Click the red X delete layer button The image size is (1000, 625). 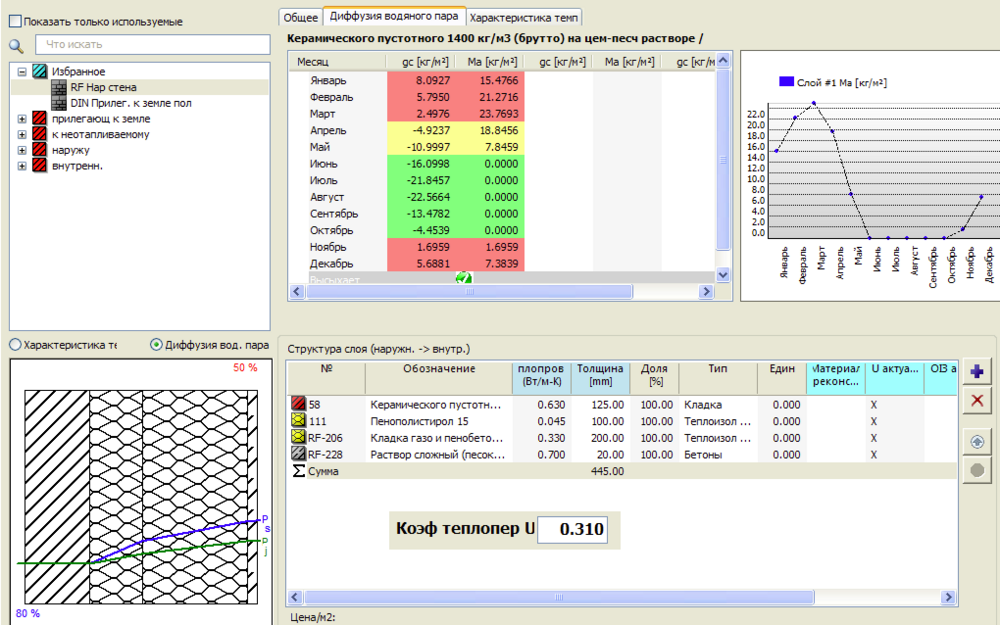(x=977, y=400)
